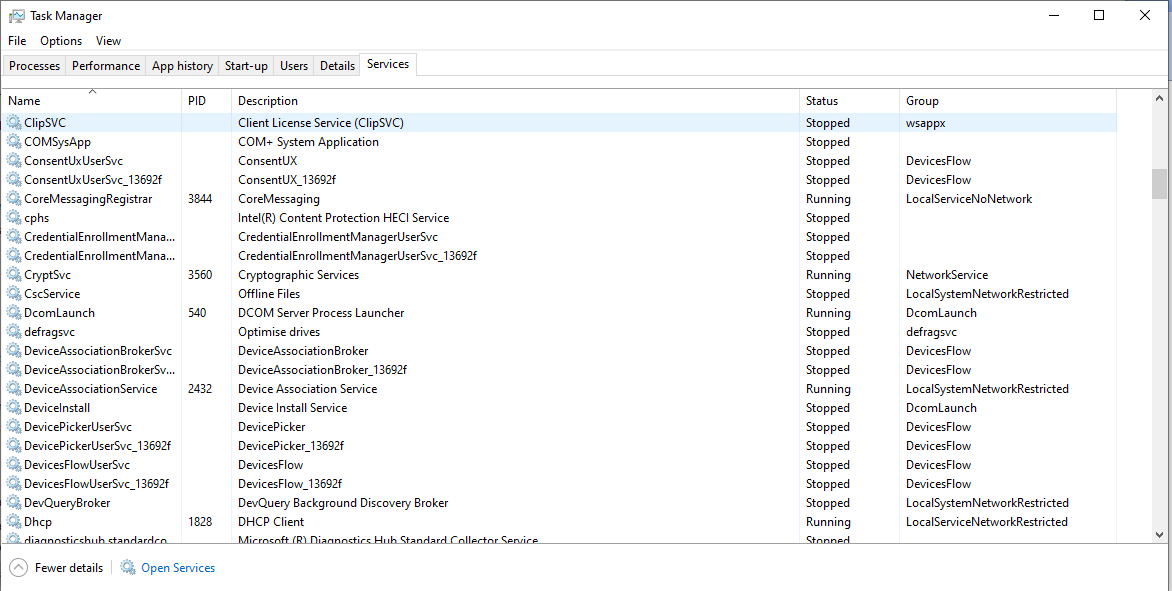Select the CoreMessagingRegistrar service name

[x=88, y=199]
